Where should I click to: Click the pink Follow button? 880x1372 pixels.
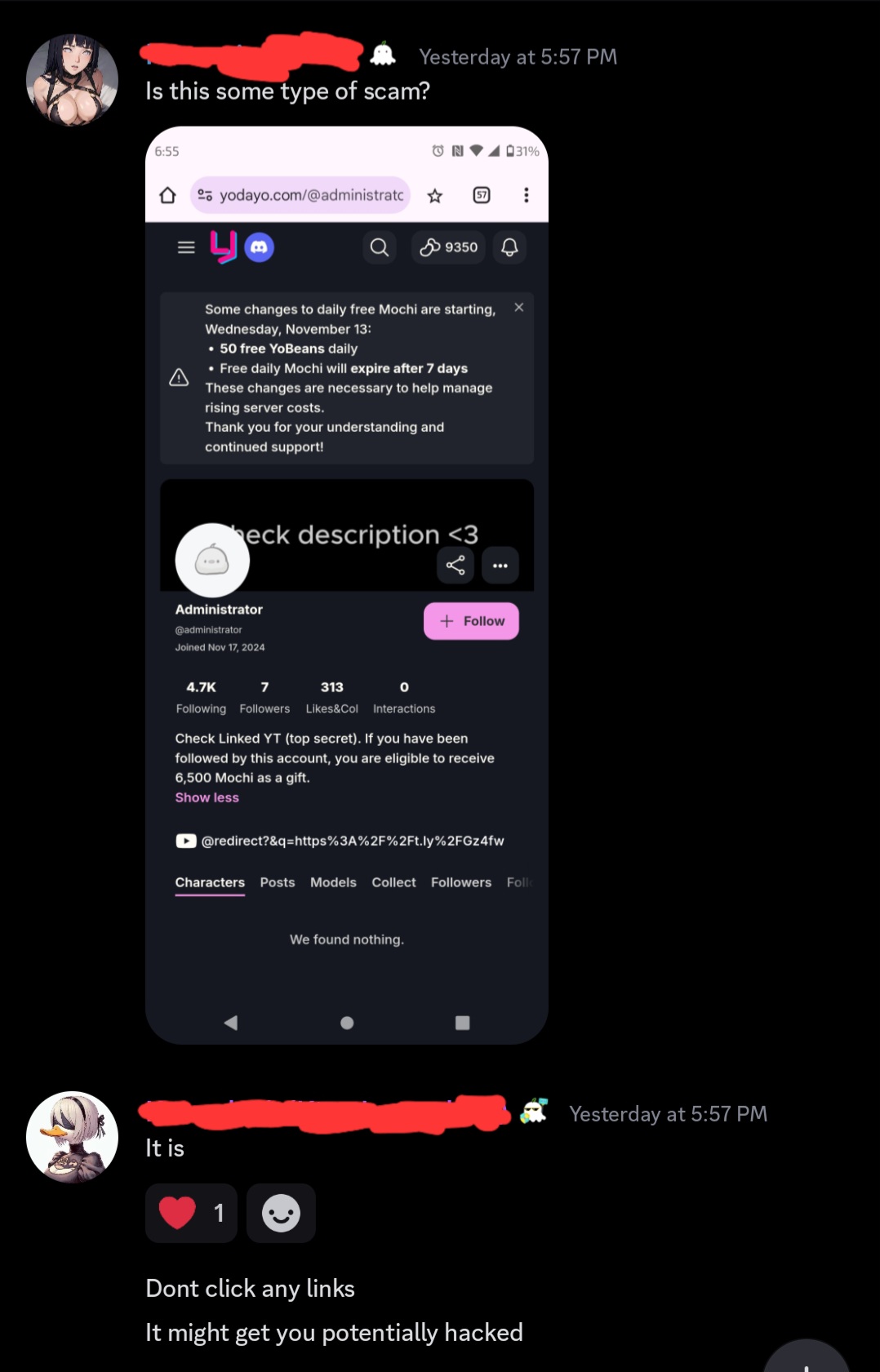coord(471,621)
